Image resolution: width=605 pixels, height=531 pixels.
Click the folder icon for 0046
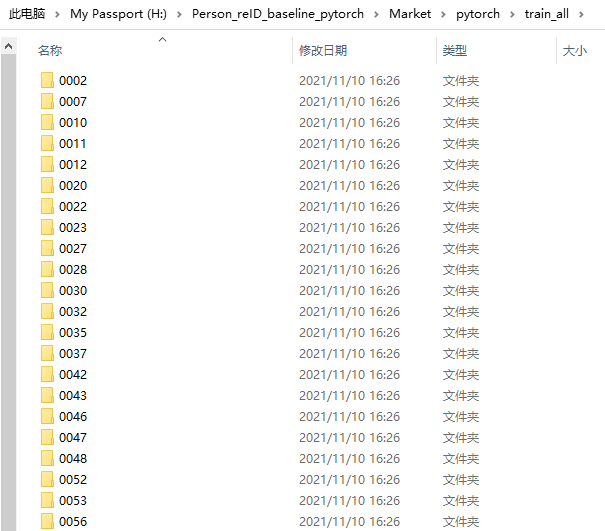[x=47, y=416]
